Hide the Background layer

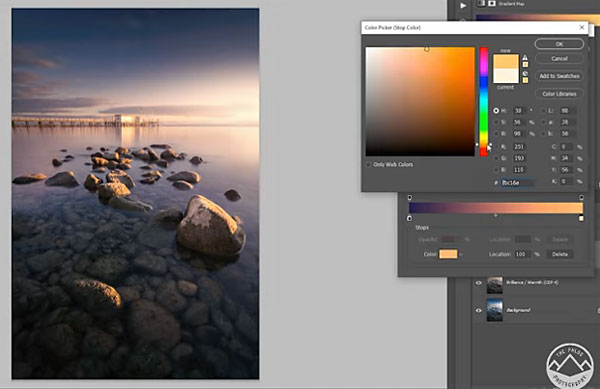point(478,310)
